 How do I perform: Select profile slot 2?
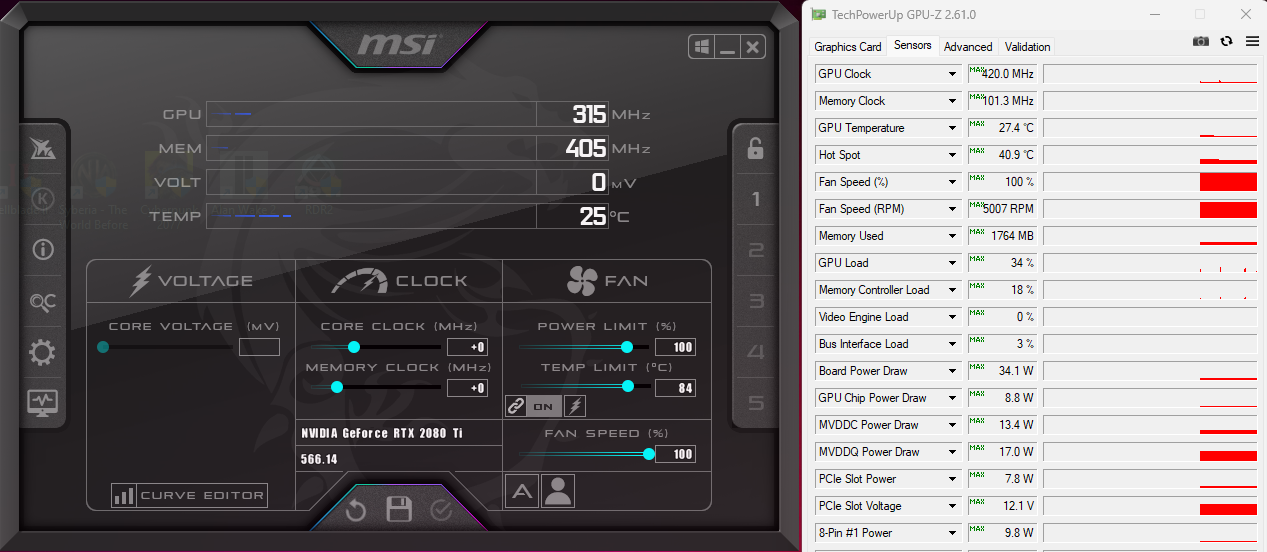pos(756,250)
